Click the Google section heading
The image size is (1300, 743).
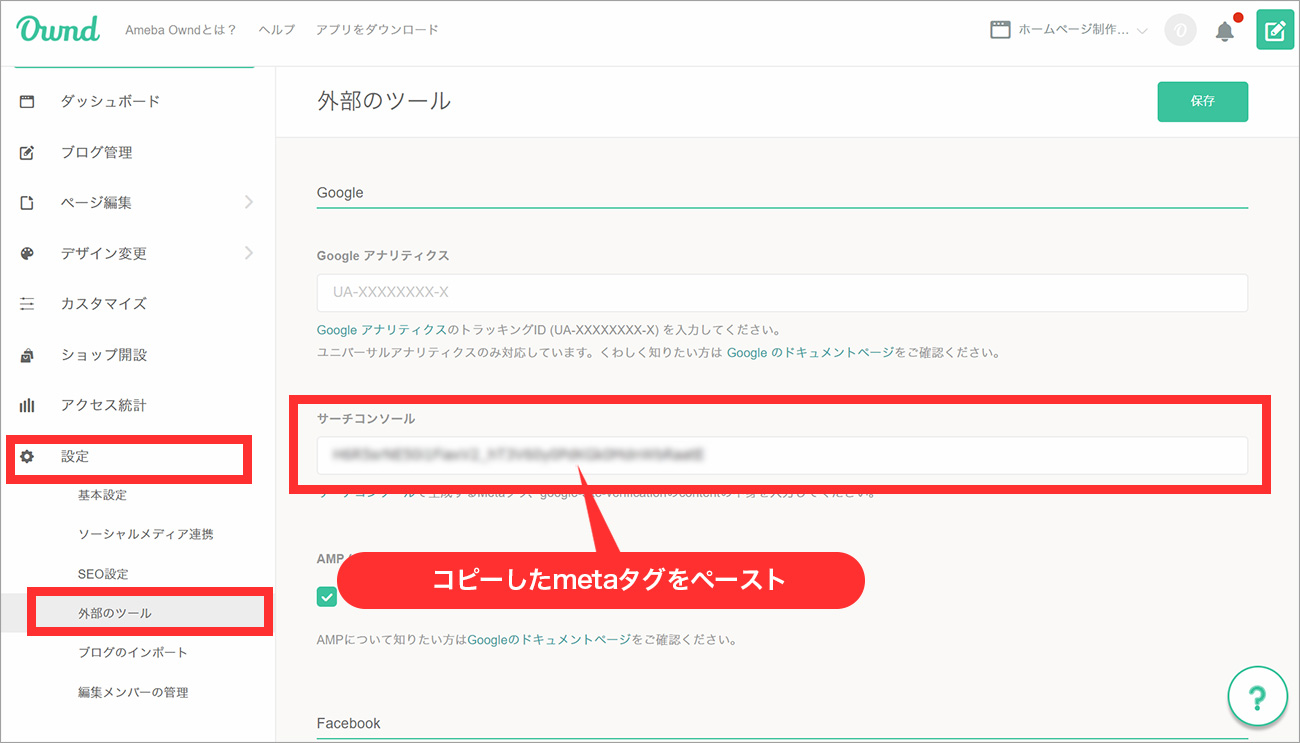[x=340, y=192]
